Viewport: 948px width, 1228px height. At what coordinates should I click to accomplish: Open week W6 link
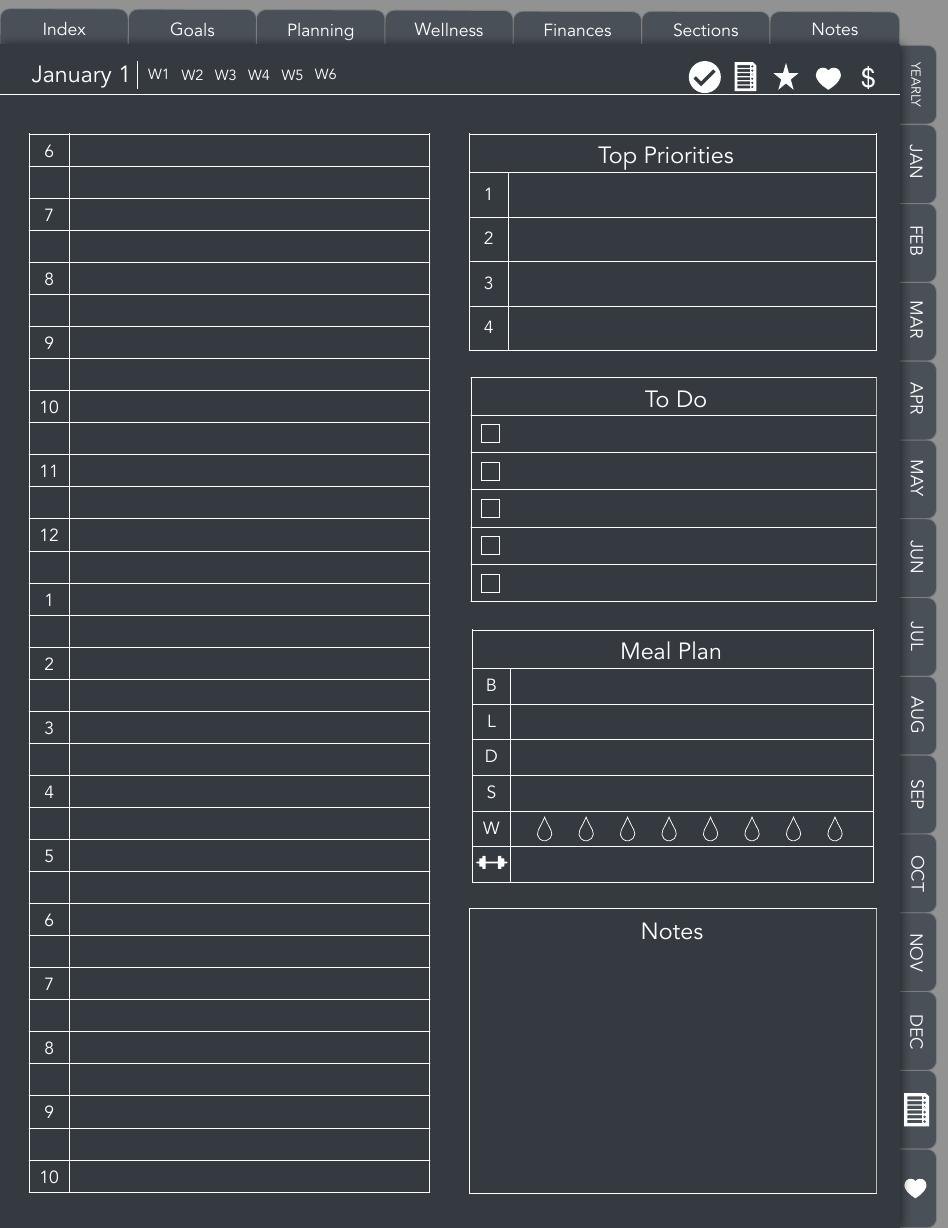coord(325,74)
